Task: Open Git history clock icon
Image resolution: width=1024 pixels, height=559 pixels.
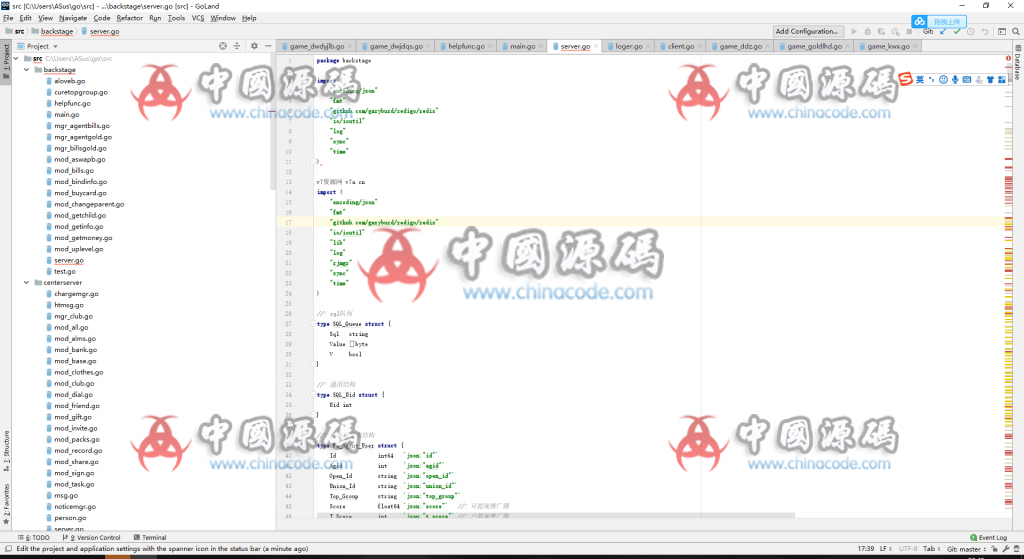Action: tap(970, 31)
